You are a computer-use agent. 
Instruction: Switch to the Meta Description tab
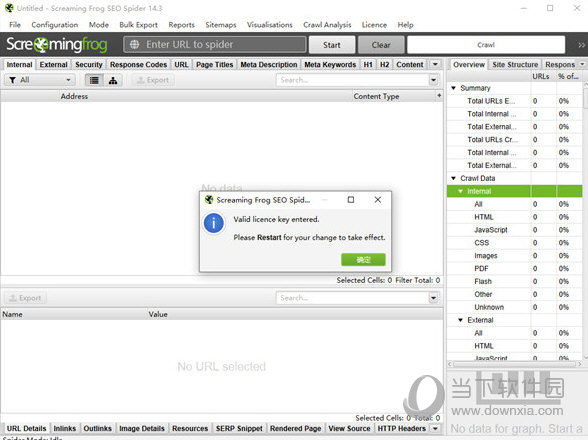pos(269,65)
